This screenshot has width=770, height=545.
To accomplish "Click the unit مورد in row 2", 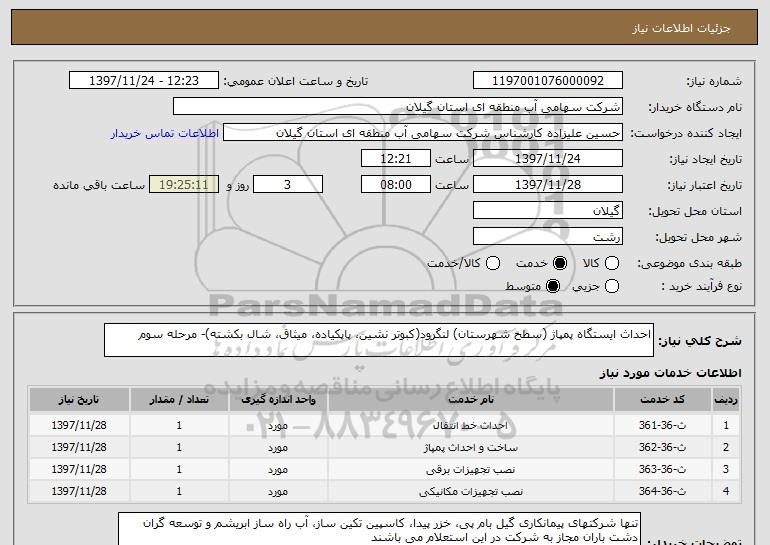I will click(x=278, y=447).
